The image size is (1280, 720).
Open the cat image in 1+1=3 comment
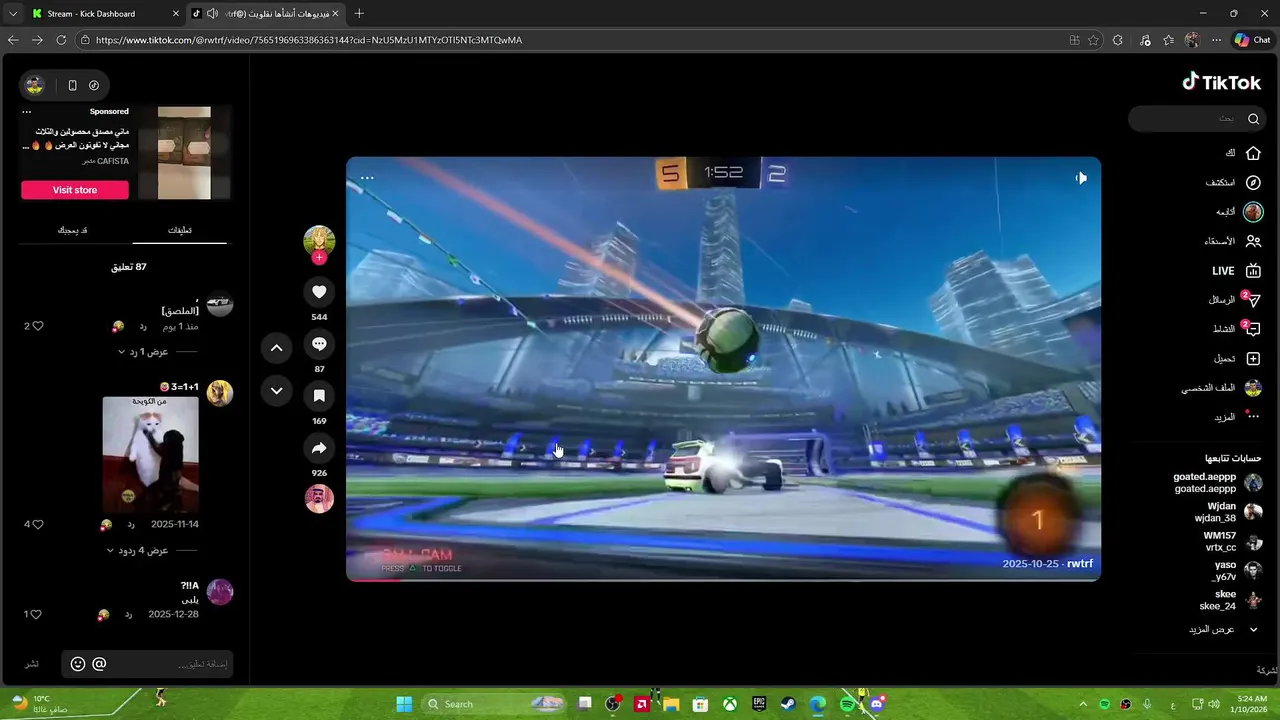tap(151, 454)
